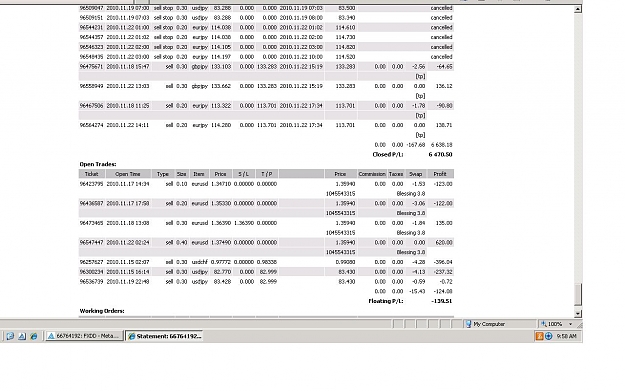This screenshot has width=625, height=391.
Task: Click the S / L column header
Action: (x=244, y=174)
